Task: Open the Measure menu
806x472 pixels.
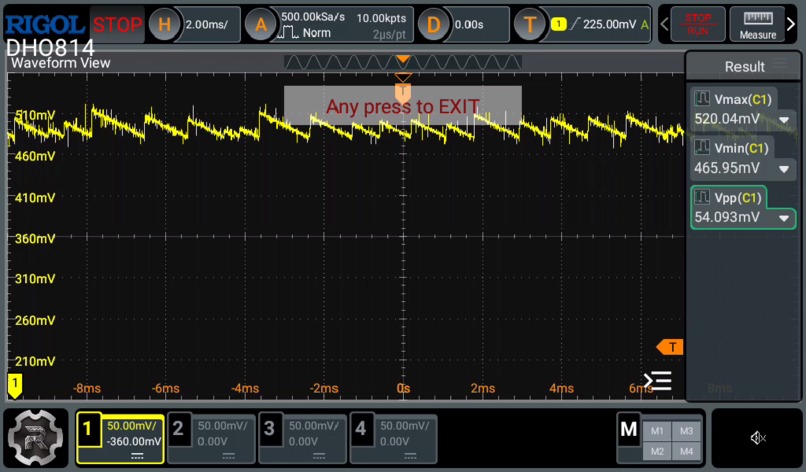Action: 758,24
